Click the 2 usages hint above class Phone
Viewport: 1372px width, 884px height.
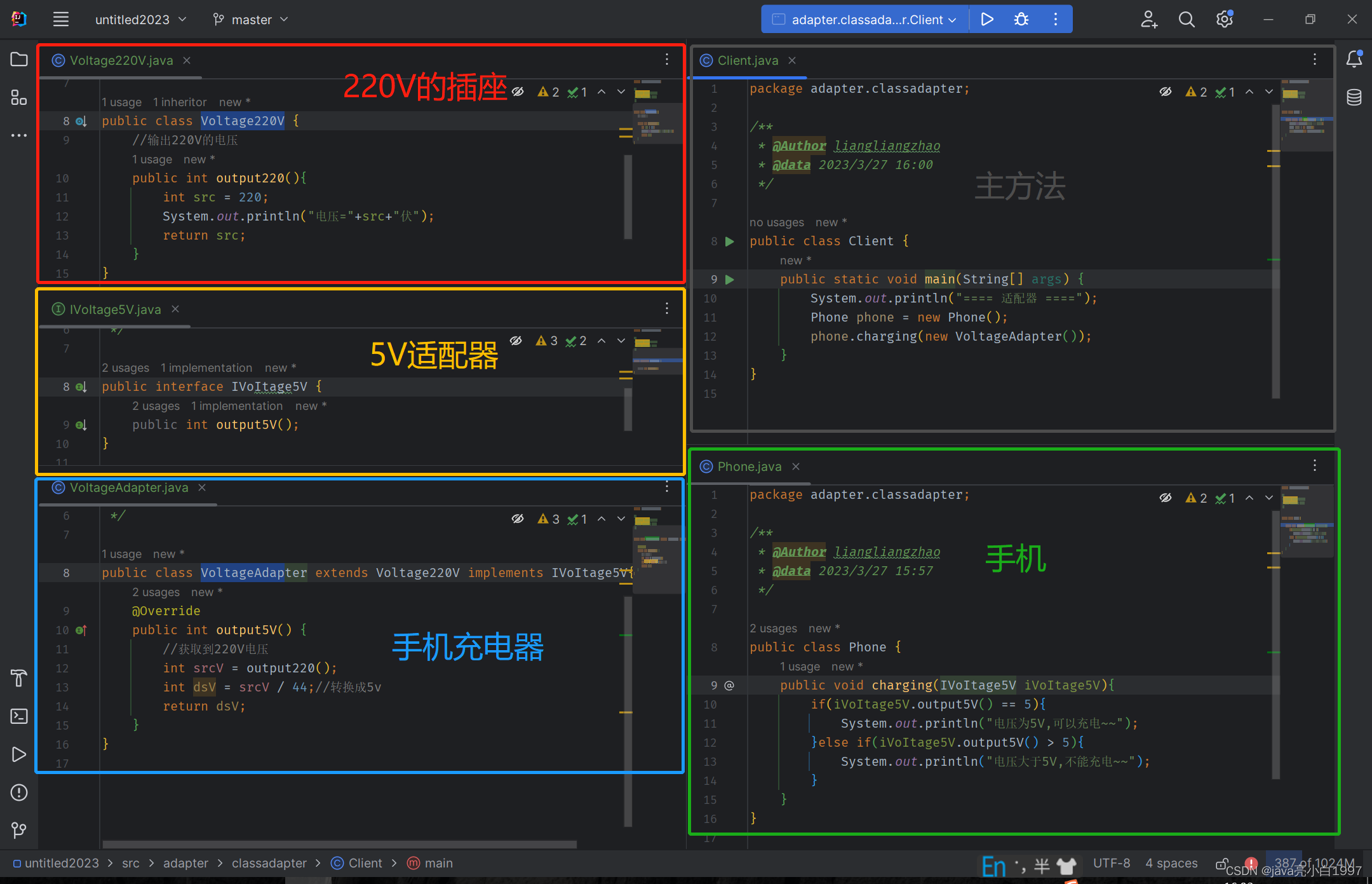pos(773,629)
